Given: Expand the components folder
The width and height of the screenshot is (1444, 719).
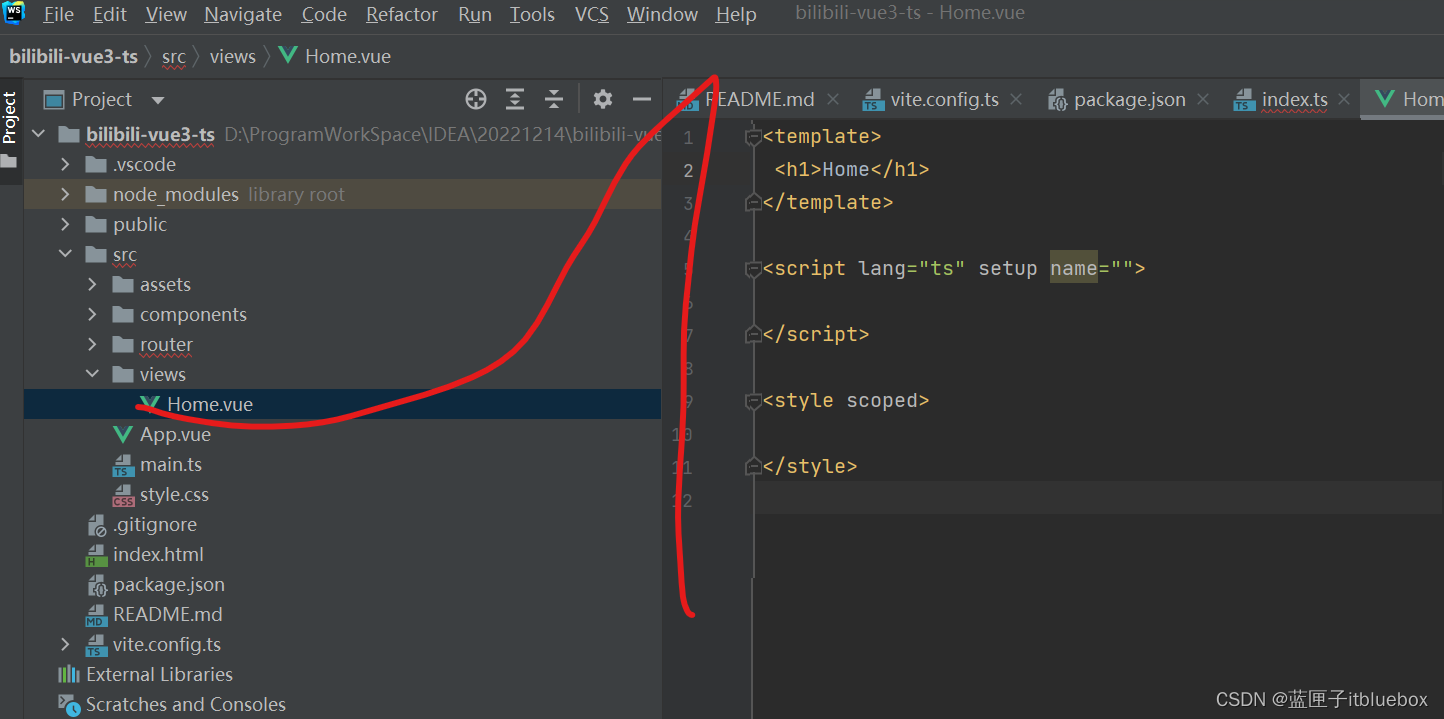Looking at the screenshot, I should [x=93, y=314].
